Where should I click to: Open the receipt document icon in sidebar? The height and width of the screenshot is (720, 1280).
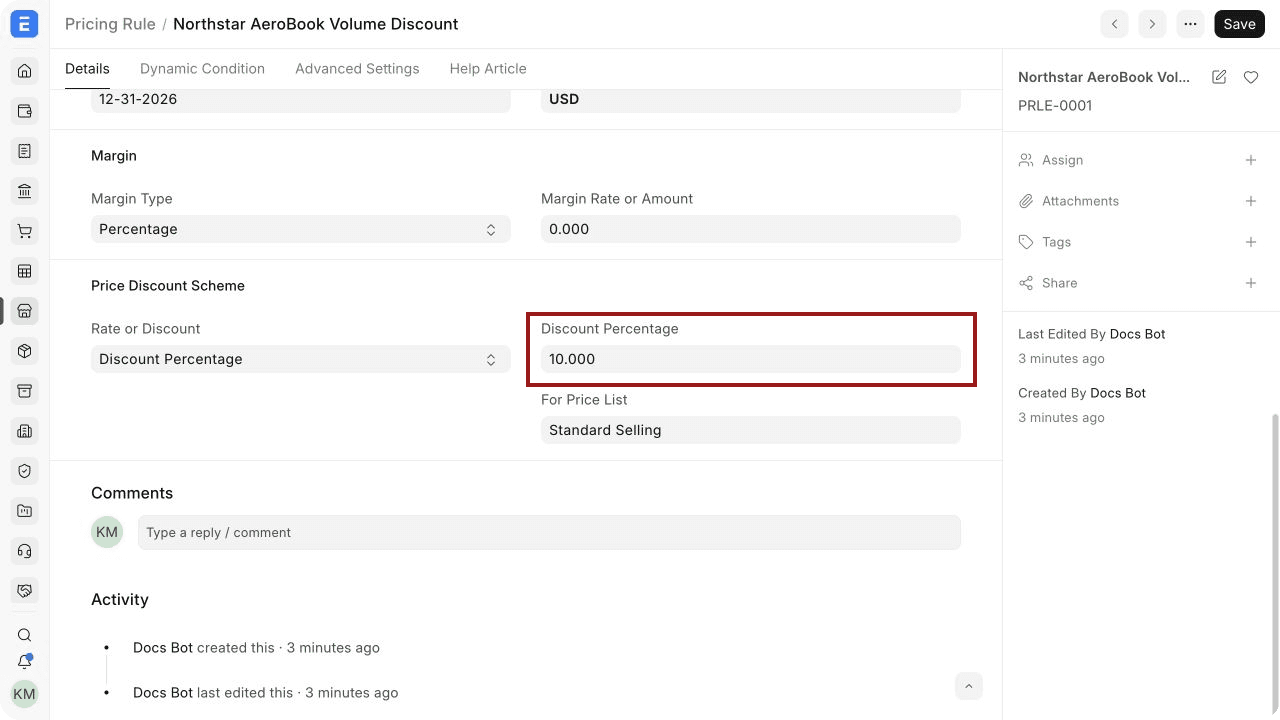(x=25, y=151)
